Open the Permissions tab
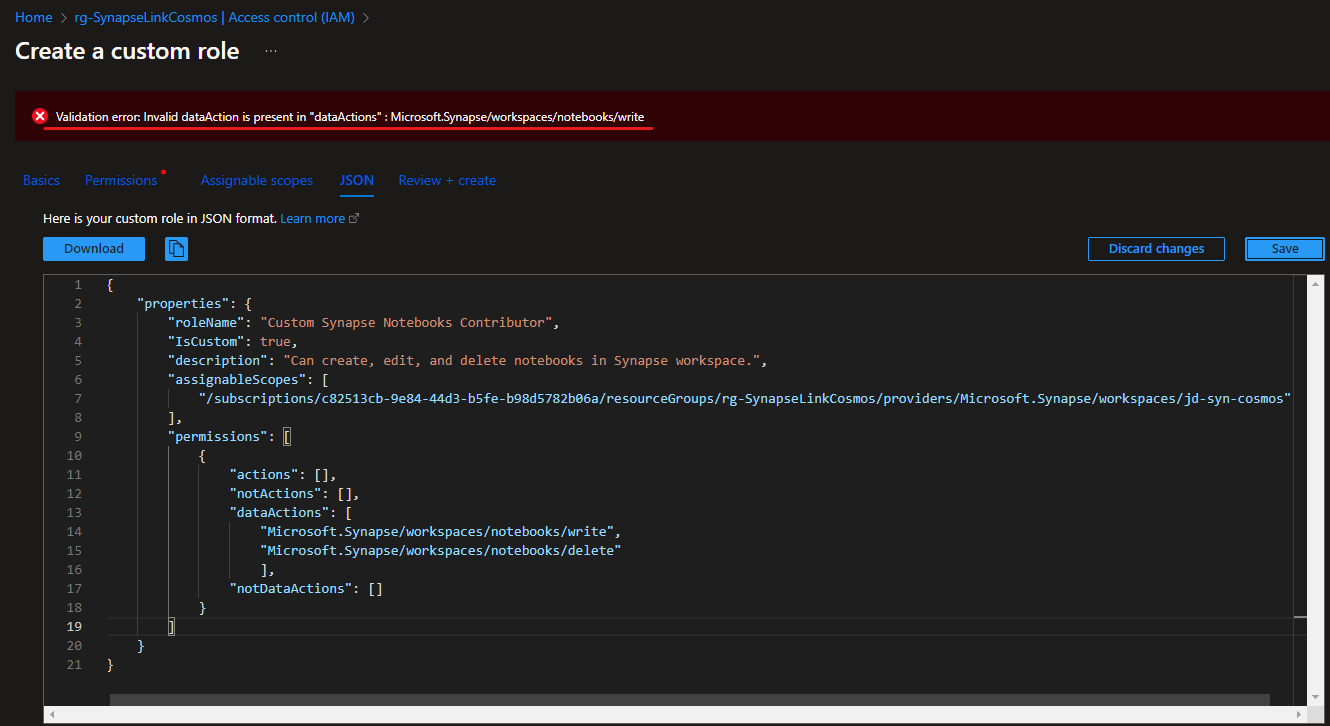Viewport: 1330px width, 726px height. coord(120,180)
